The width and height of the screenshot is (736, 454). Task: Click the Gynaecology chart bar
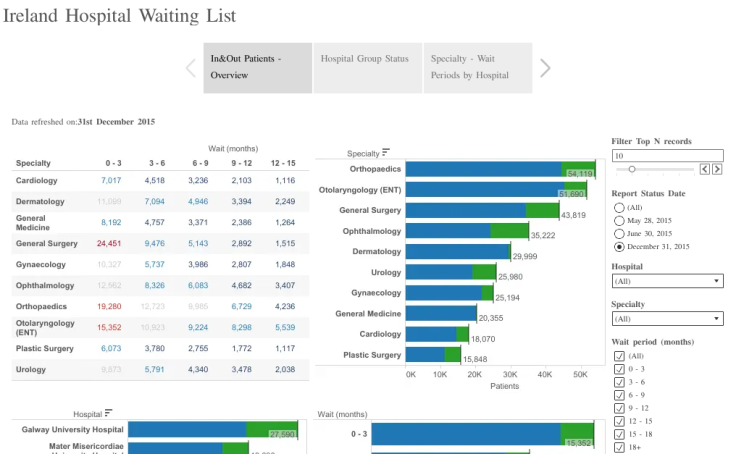[450, 293]
